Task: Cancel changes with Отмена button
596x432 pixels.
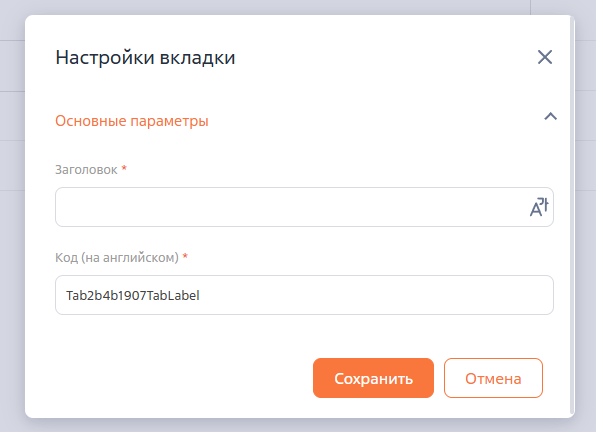Action: (x=493, y=378)
